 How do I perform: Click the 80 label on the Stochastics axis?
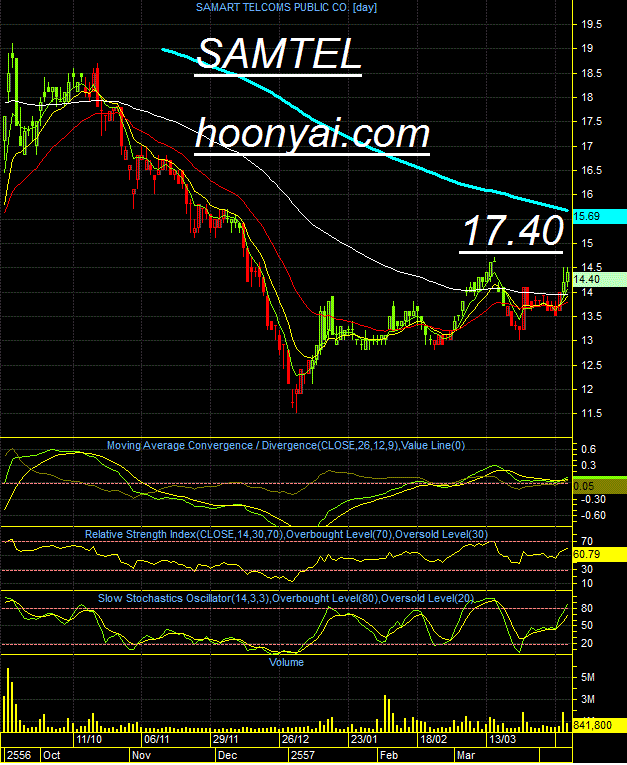pos(587,608)
